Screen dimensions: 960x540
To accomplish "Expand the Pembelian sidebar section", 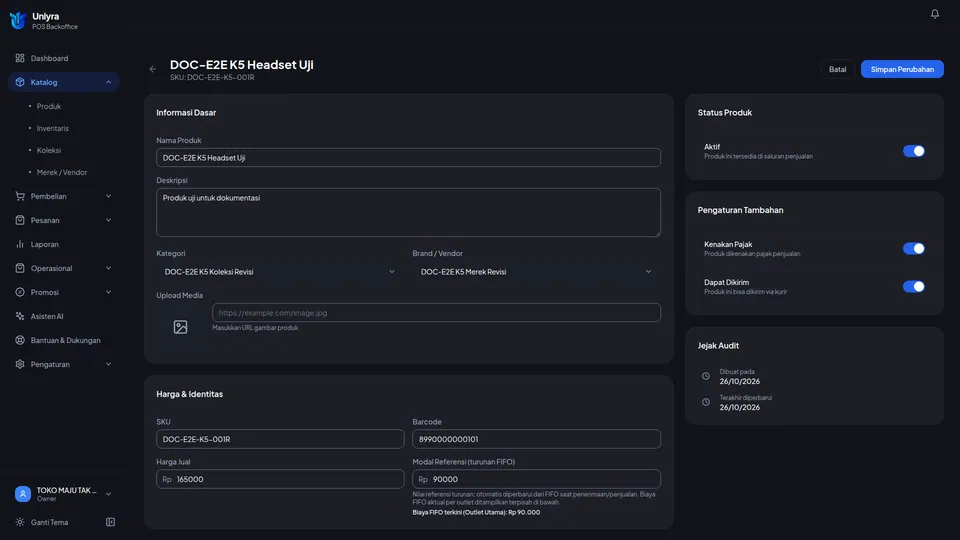I will click(x=64, y=197).
